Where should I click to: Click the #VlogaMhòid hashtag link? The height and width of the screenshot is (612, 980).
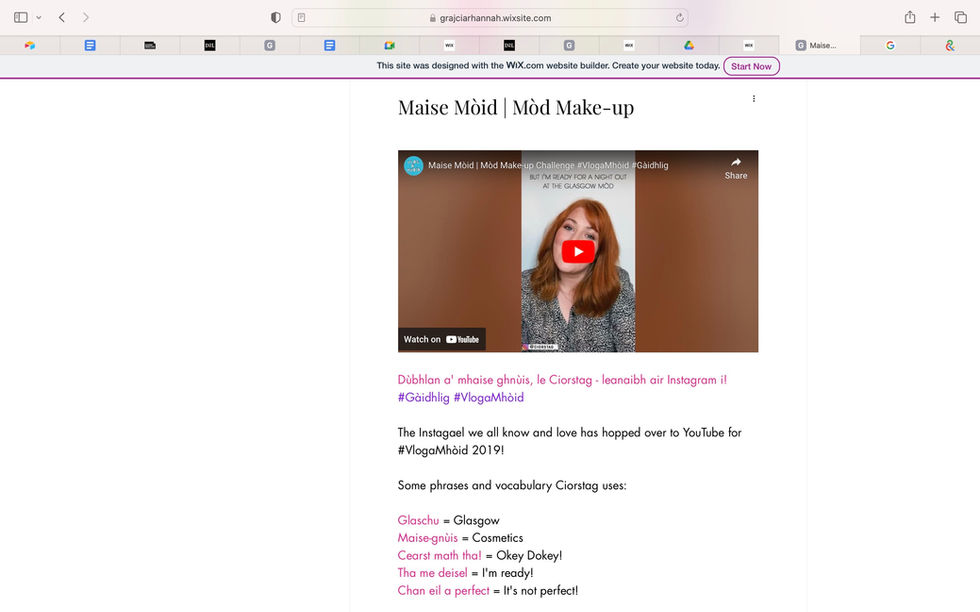[x=489, y=398]
